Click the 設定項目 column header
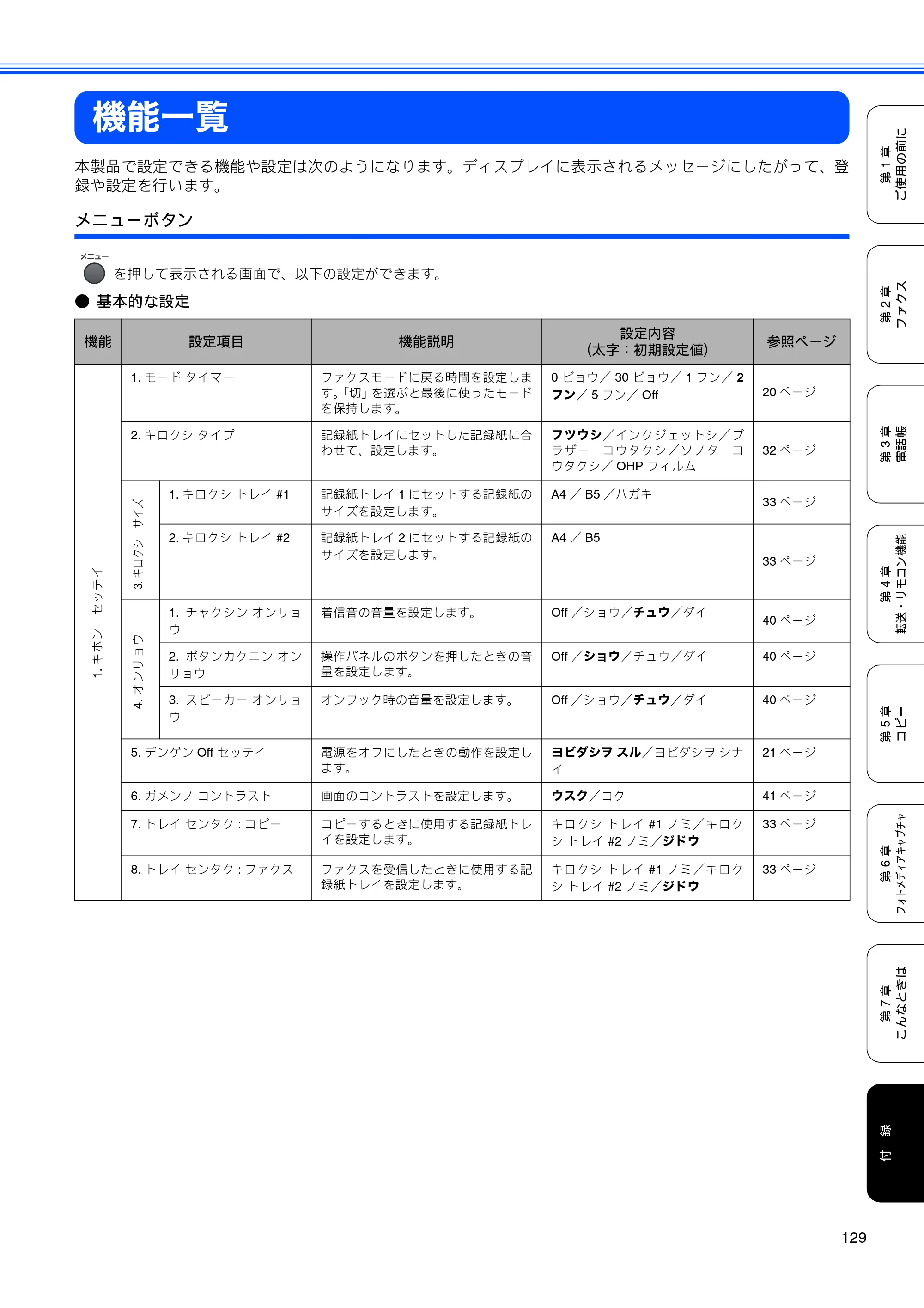 [216, 342]
